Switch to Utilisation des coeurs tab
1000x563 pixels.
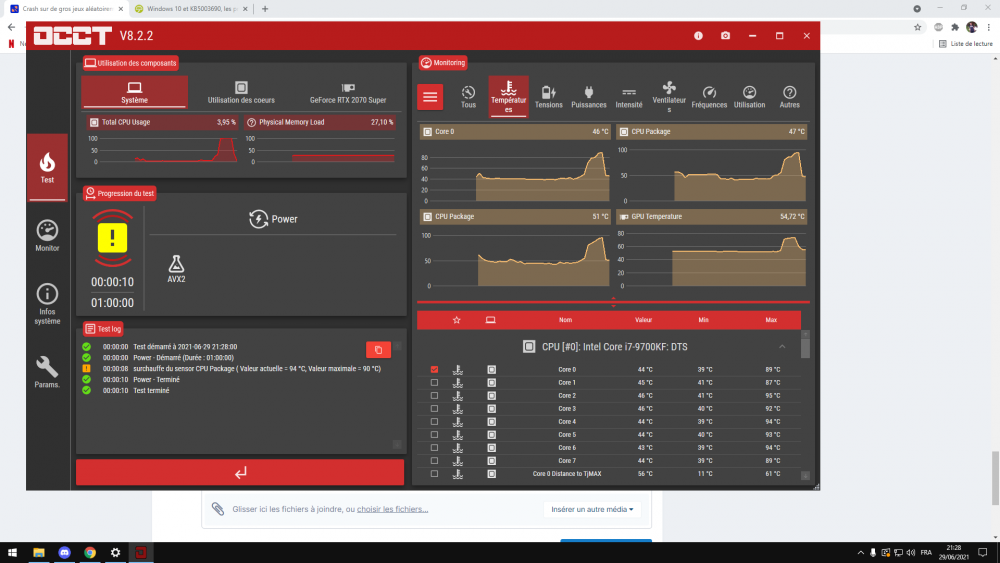point(241,93)
